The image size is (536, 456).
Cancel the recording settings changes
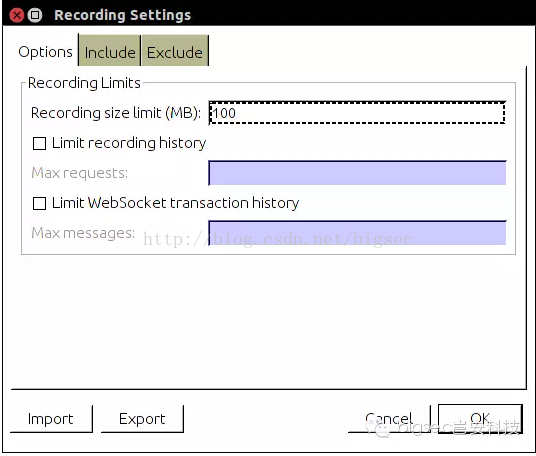point(389,419)
